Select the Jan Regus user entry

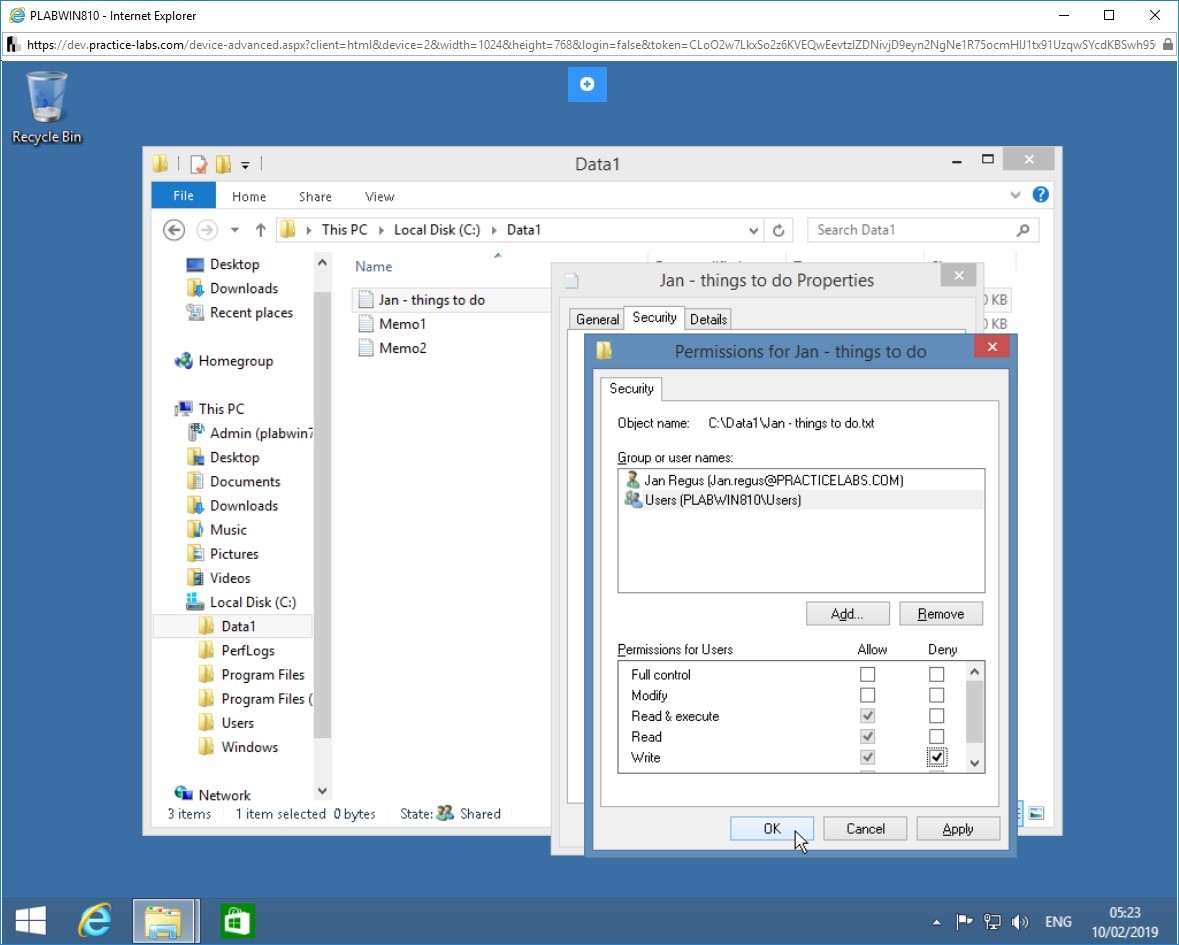[x=801, y=480]
